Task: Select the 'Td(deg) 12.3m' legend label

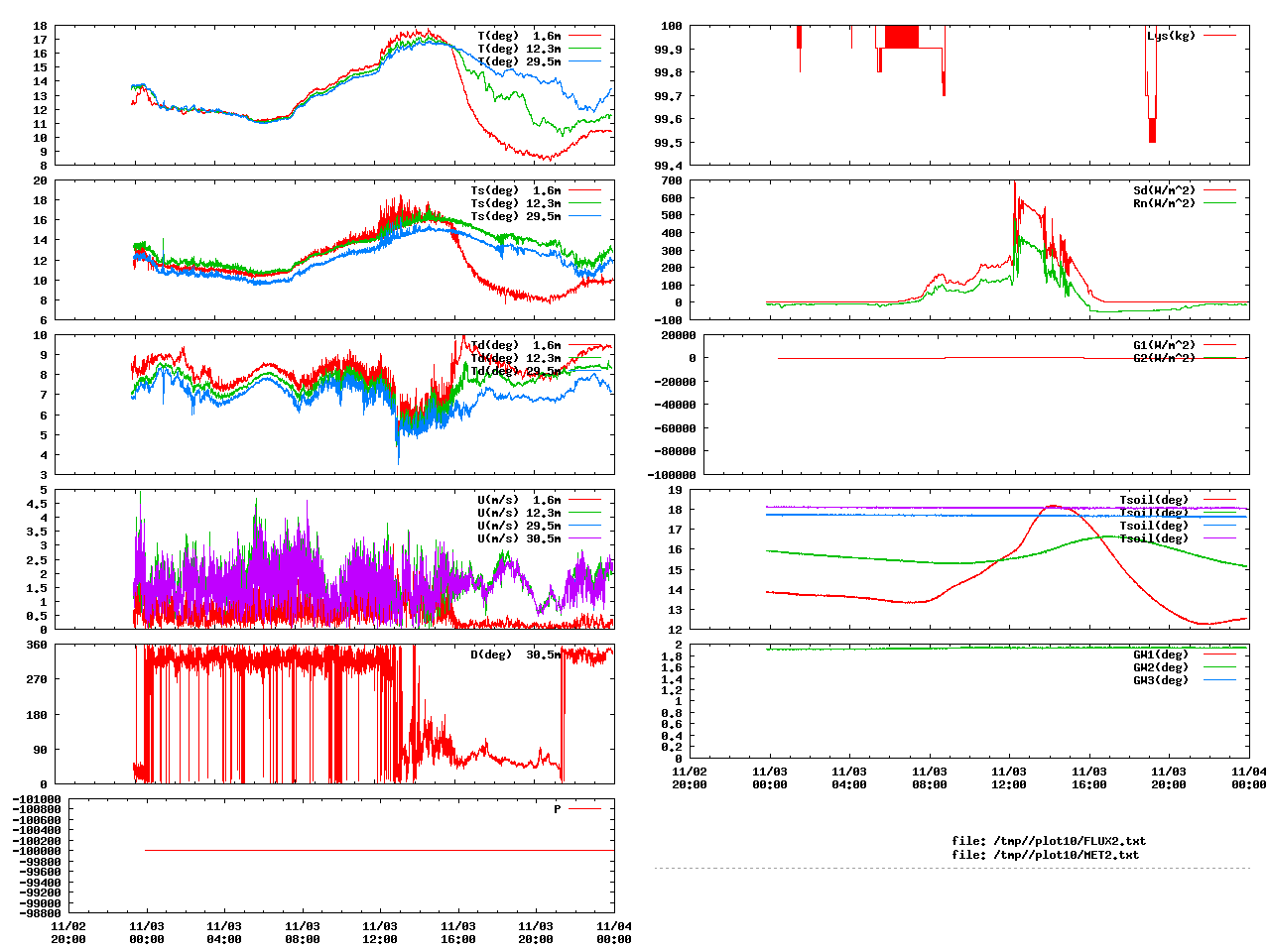Action: pyautogui.click(x=516, y=358)
